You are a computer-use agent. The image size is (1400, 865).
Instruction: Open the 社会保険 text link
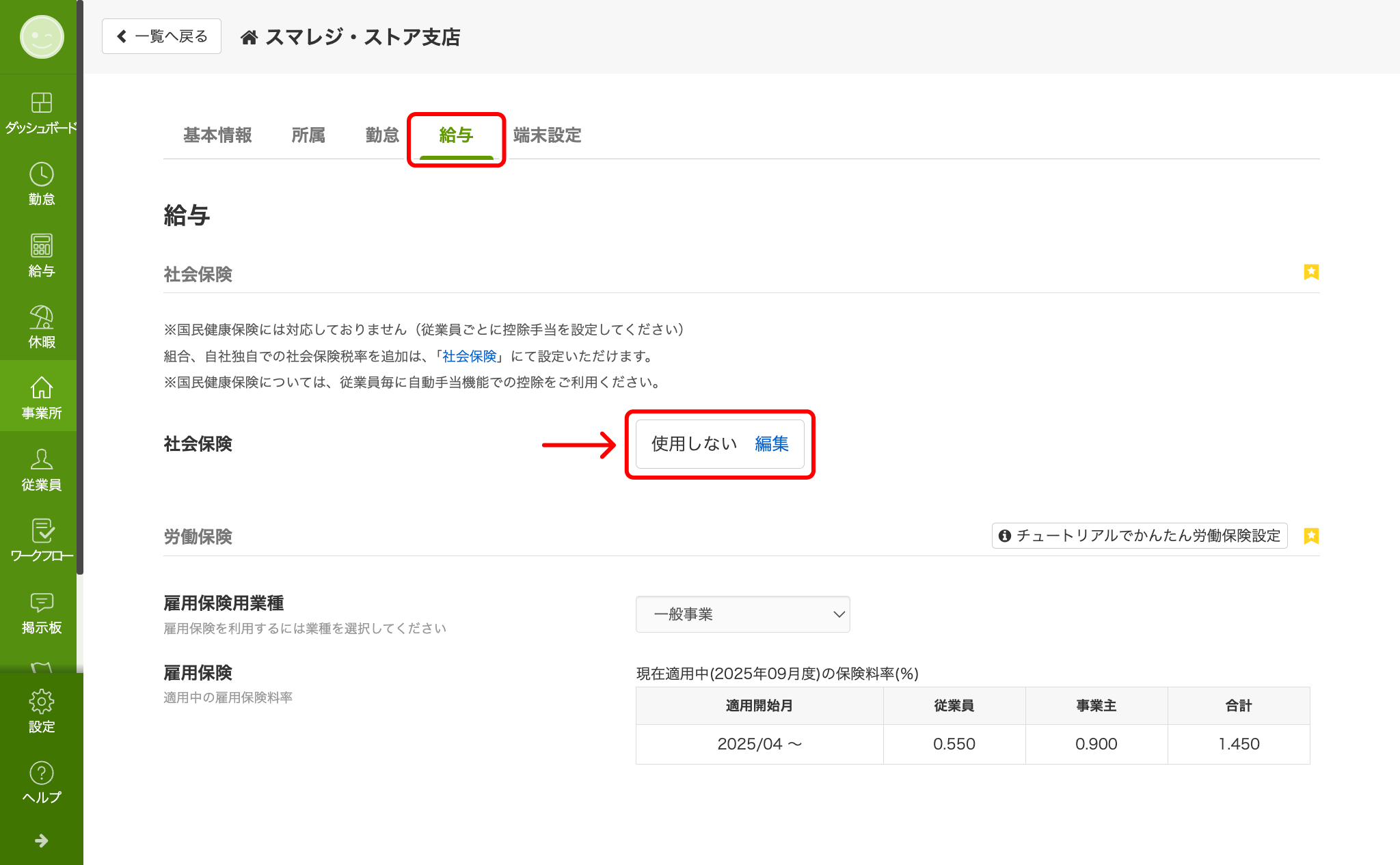pos(470,356)
